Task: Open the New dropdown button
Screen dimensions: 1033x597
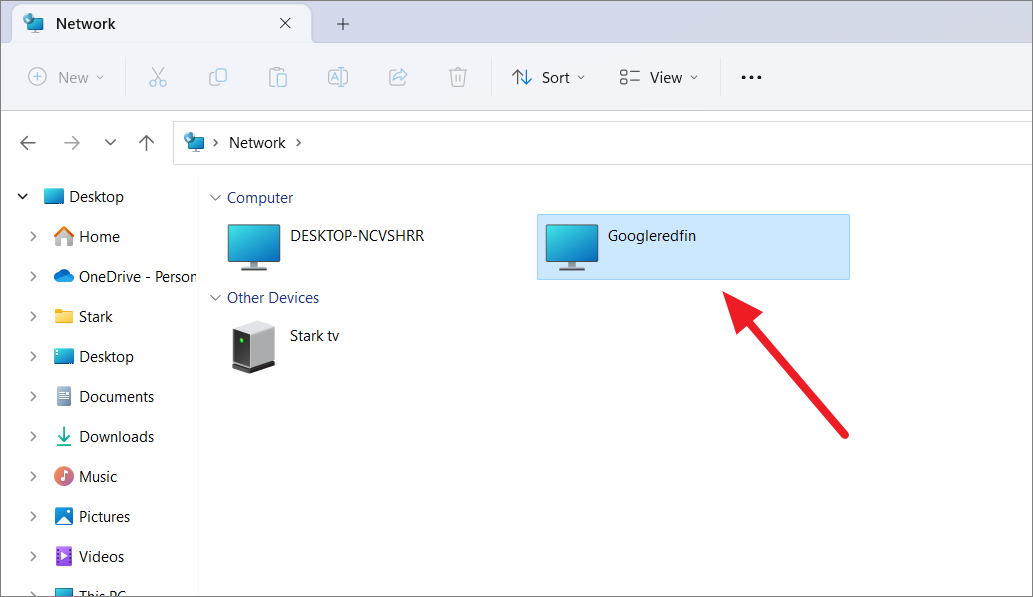Action: point(66,77)
